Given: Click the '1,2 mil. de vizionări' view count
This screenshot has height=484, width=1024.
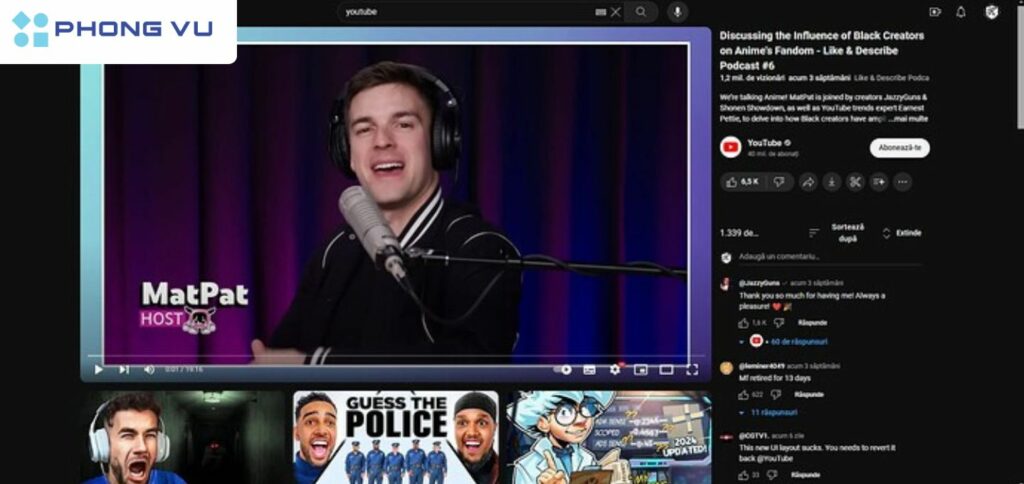Looking at the screenshot, I should pyautogui.click(x=752, y=78).
